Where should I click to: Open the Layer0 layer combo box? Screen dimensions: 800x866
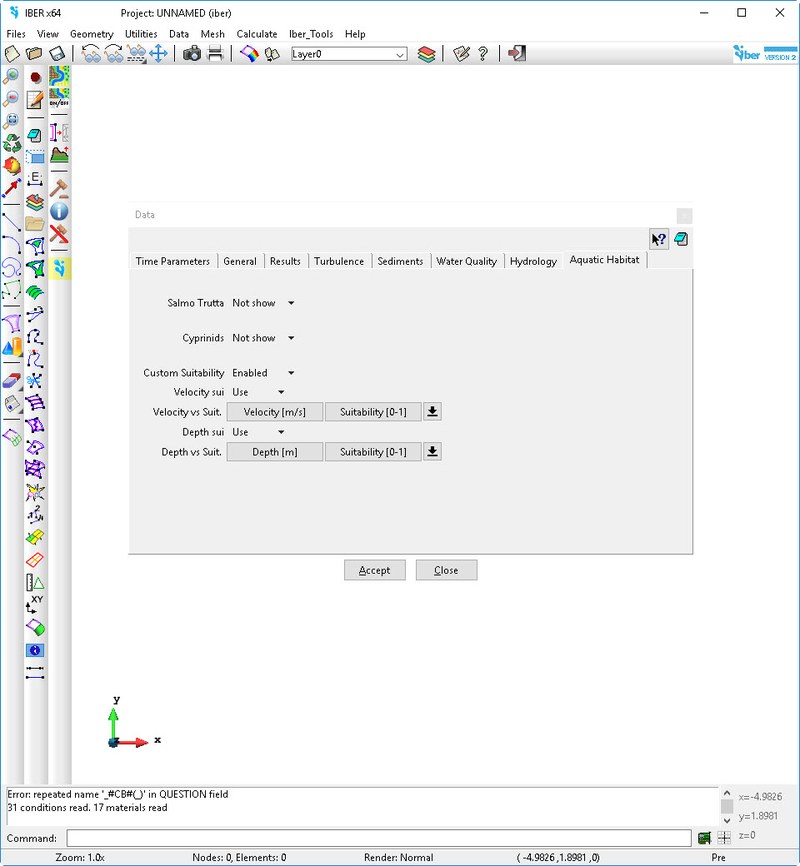click(348, 54)
